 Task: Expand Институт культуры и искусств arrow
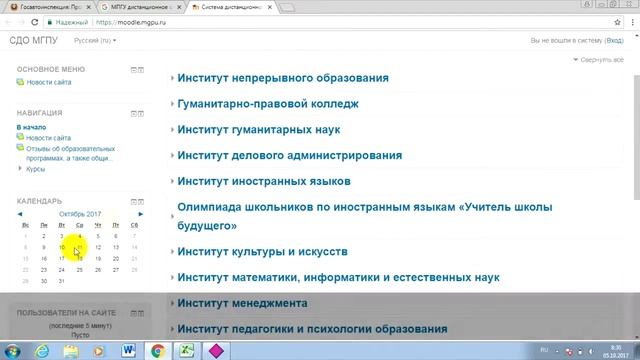tap(172, 251)
